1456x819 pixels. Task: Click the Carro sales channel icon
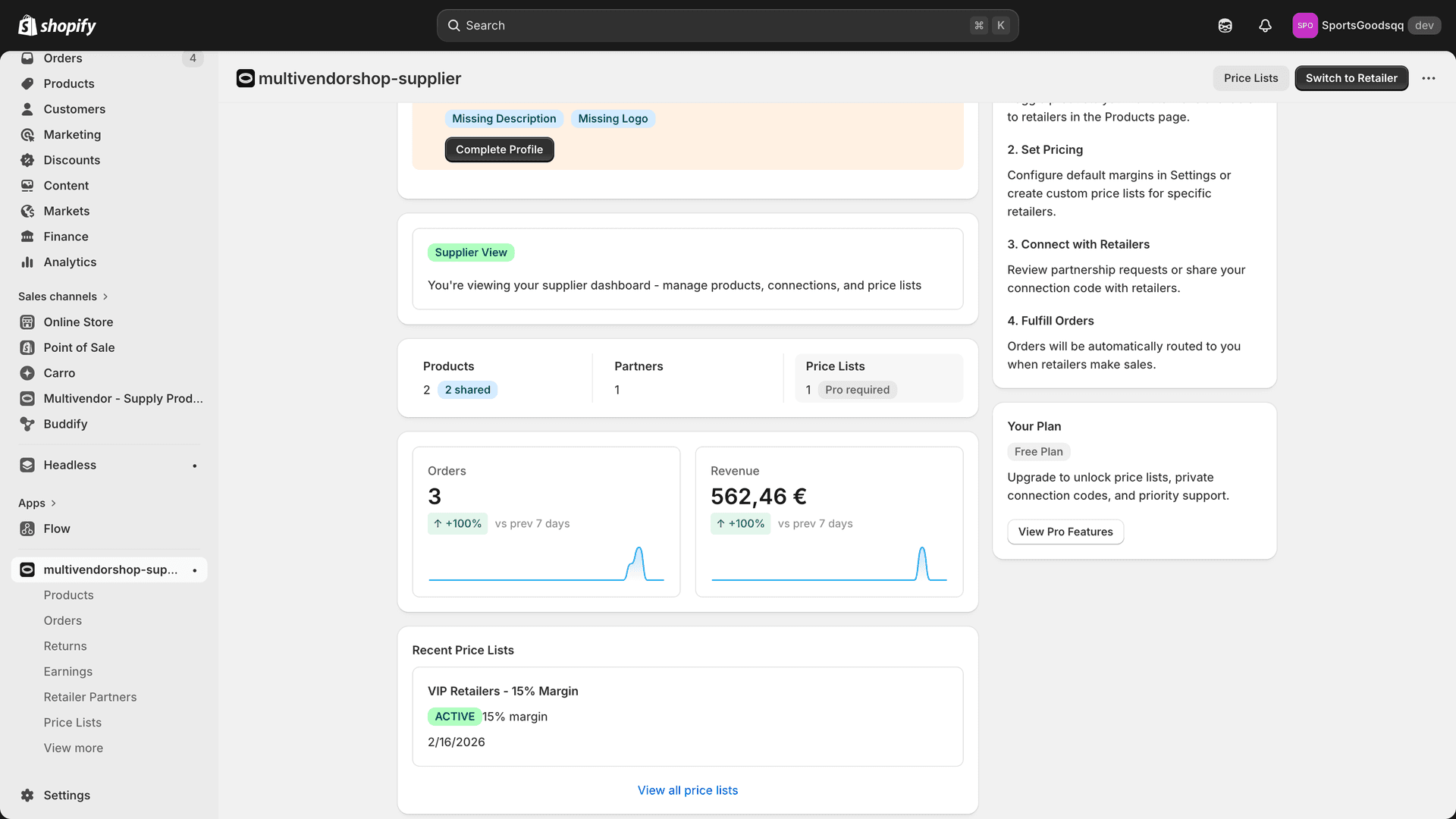[x=27, y=372]
